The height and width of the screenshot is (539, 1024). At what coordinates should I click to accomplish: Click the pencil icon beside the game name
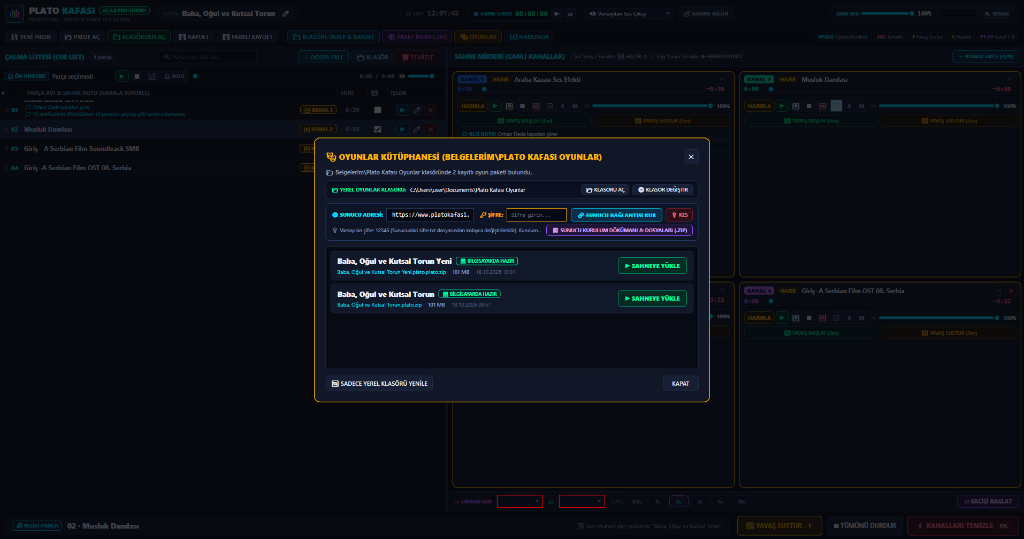[x=285, y=14]
